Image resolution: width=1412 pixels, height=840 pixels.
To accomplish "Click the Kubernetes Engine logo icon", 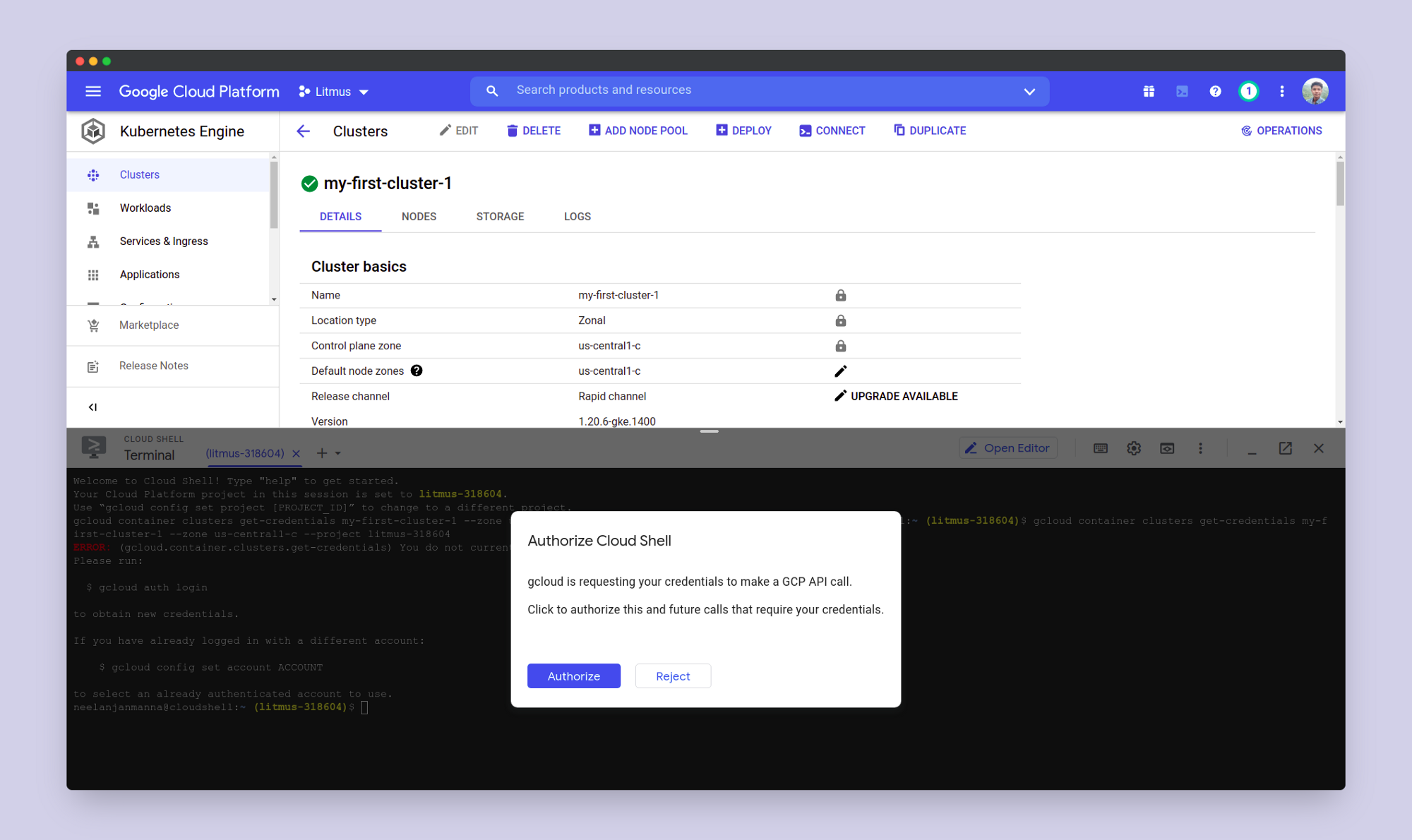I will [93, 131].
